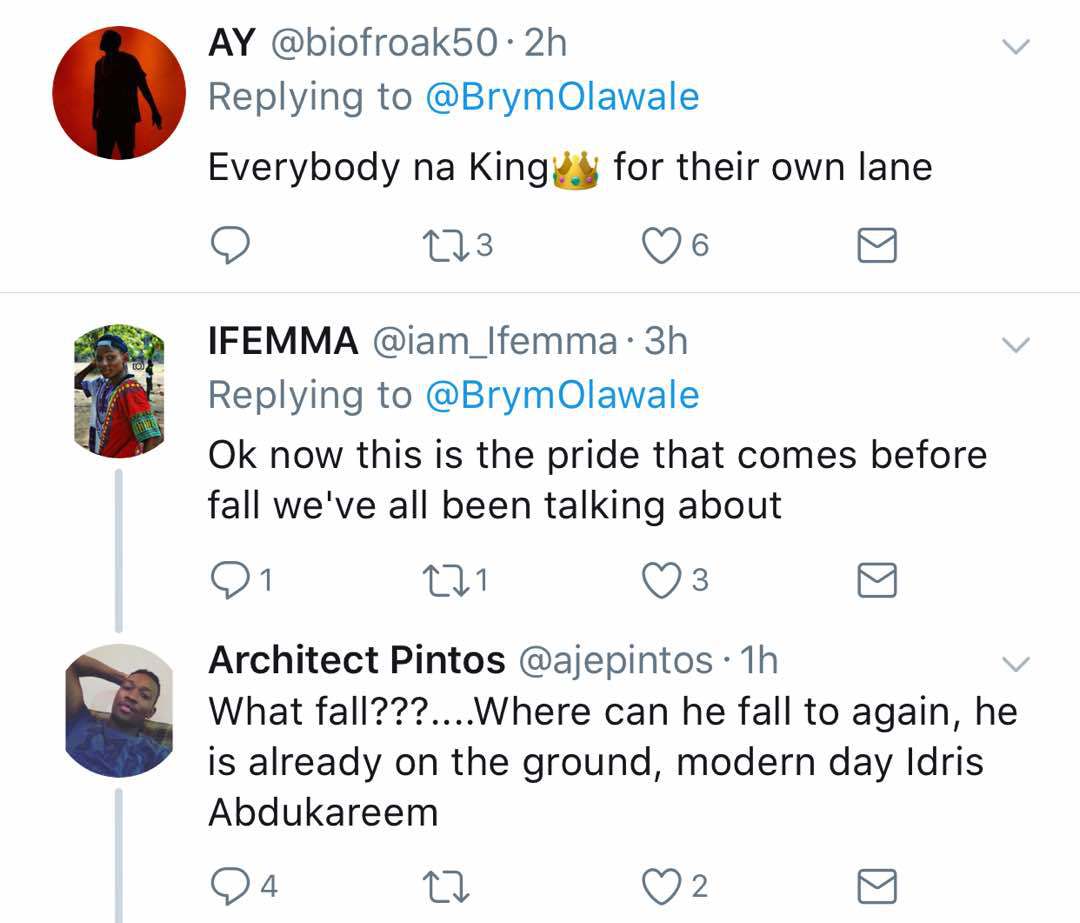Open dropdown arrow on Architect Pintos' tweet
The width and height of the screenshot is (1080, 923).
1015,664
